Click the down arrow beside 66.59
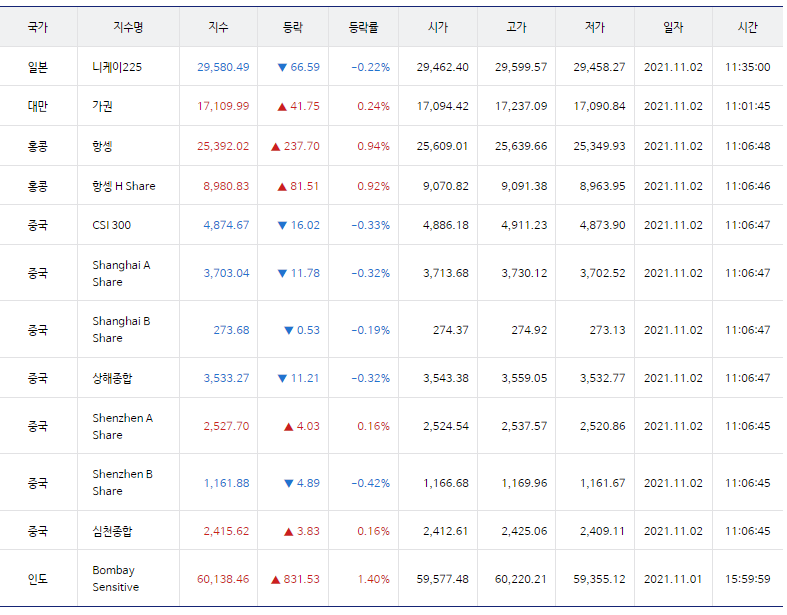This screenshot has width=787, height=615. [x=282, y=67]
